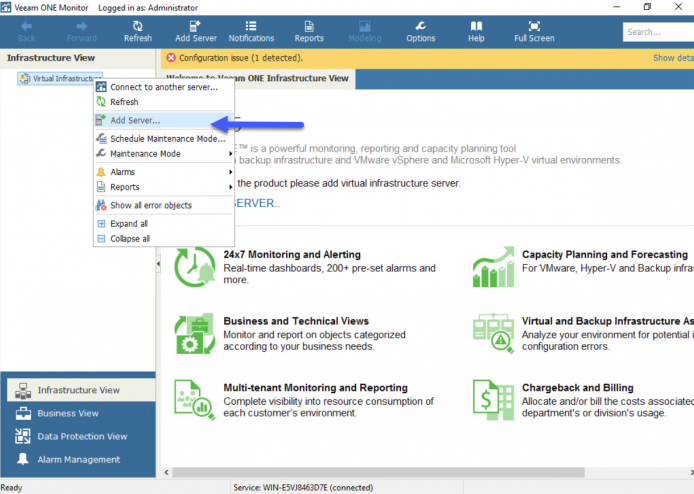This screenshot has height=494, width=694.
Task: Click the Show details link
Action: [673, 58]
